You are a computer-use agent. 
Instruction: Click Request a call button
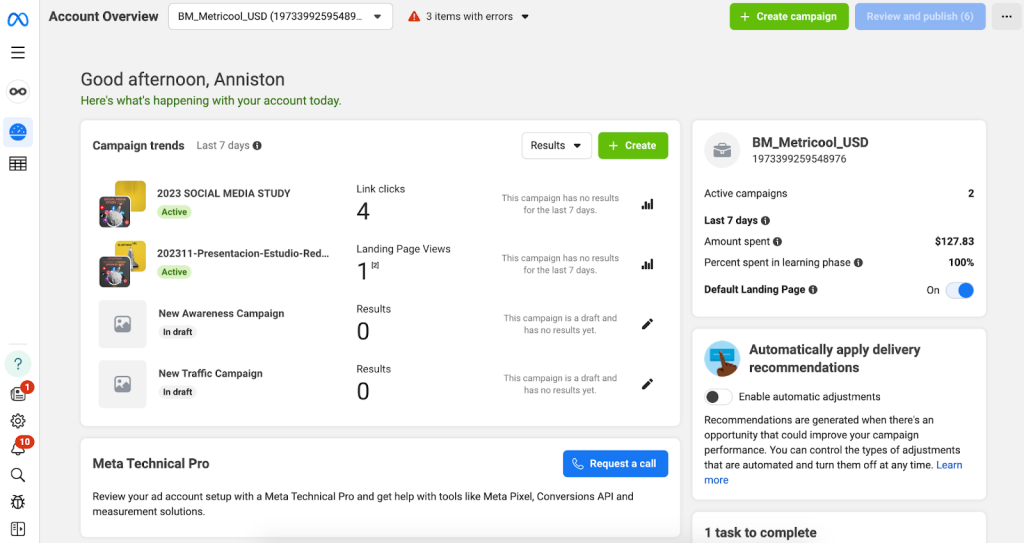tap(615, 464)
